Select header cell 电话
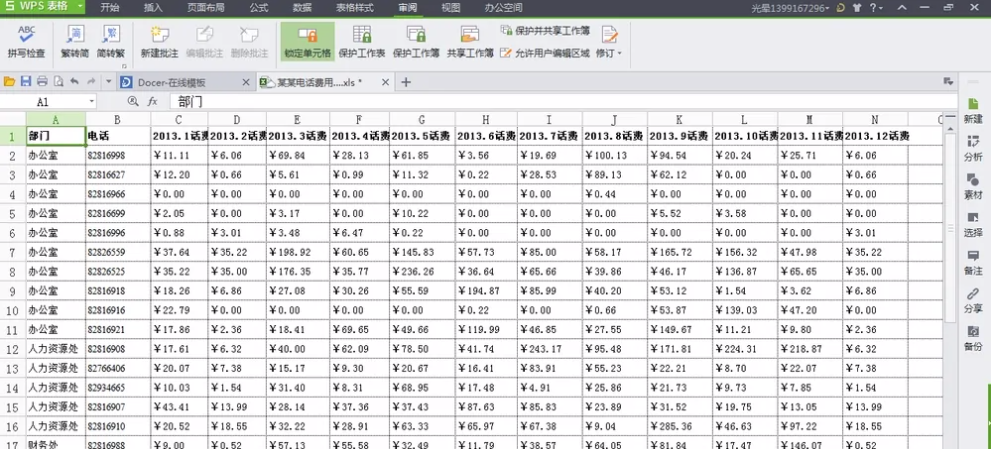This screenshot has height=449, width=991. coord(118,136)
